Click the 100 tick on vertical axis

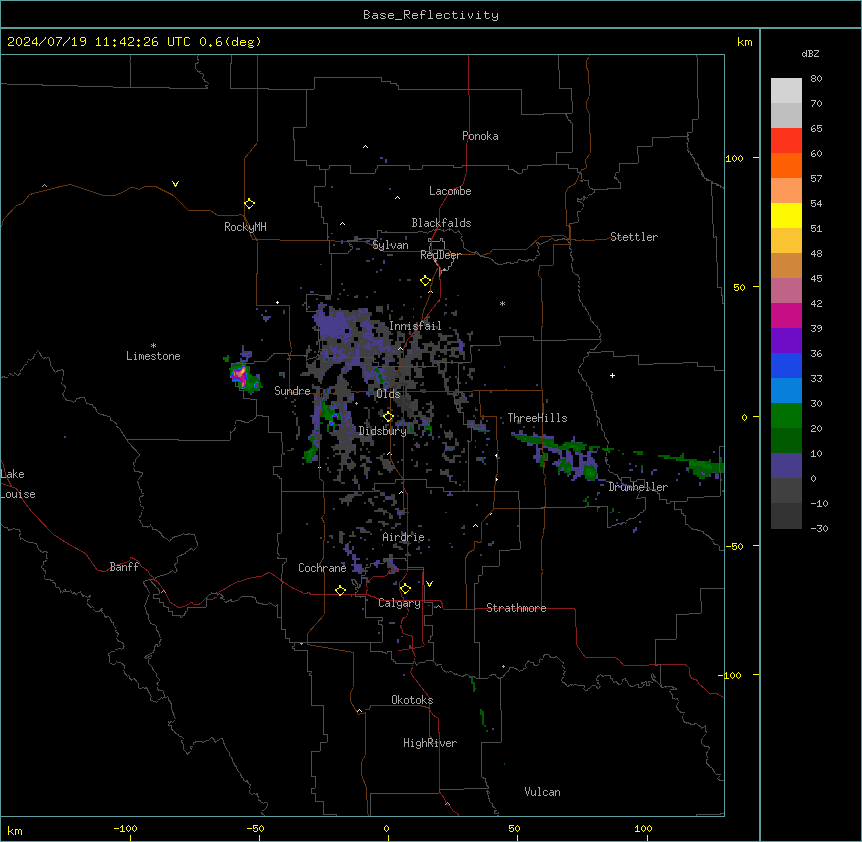734,159
